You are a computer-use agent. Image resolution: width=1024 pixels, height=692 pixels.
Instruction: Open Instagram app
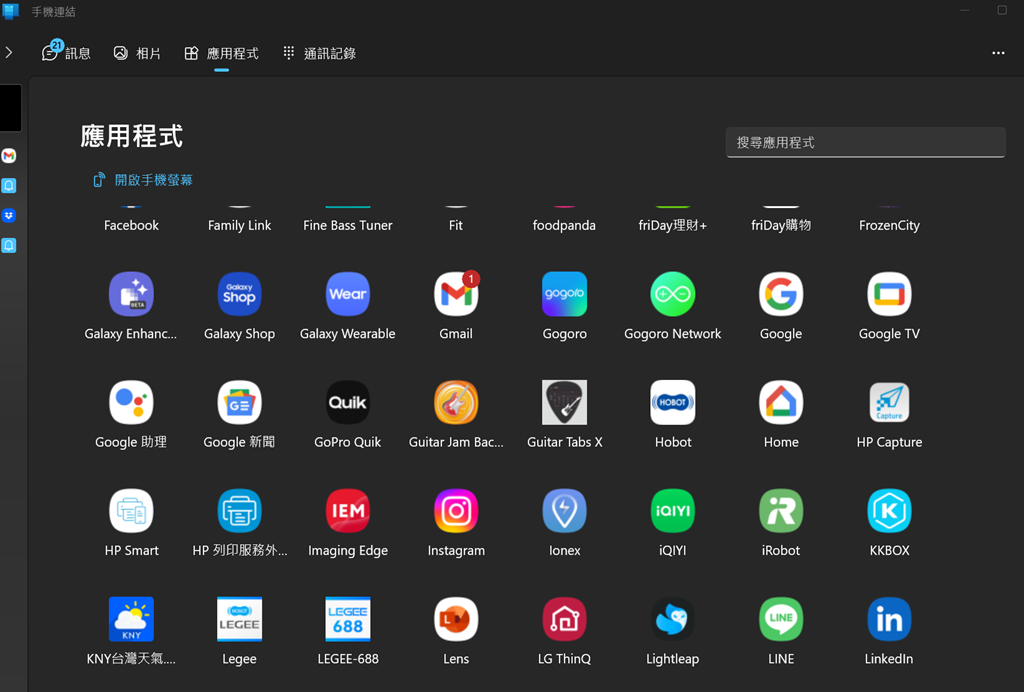pyautogui.click(x=456, y=511)
